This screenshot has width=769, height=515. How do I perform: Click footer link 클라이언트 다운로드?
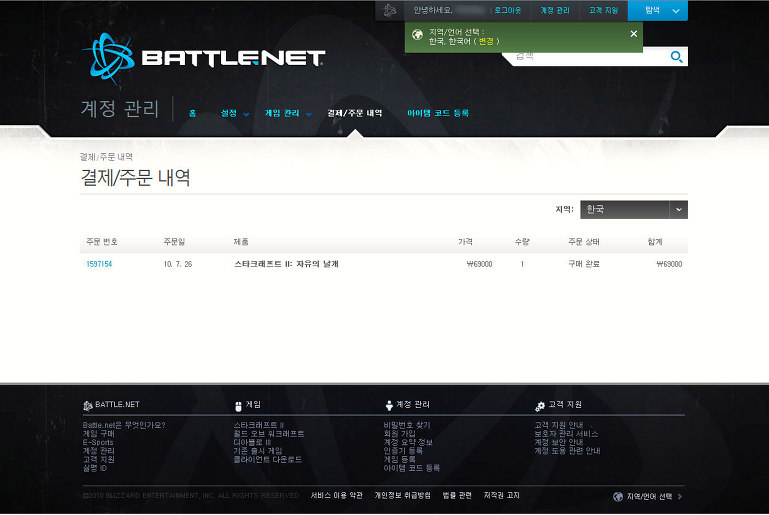pyautogui.click(x=267, y=460)
